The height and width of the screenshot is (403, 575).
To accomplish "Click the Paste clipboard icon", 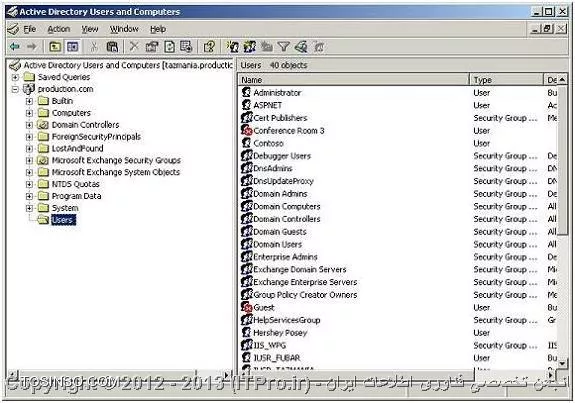I will coord(112,47).
